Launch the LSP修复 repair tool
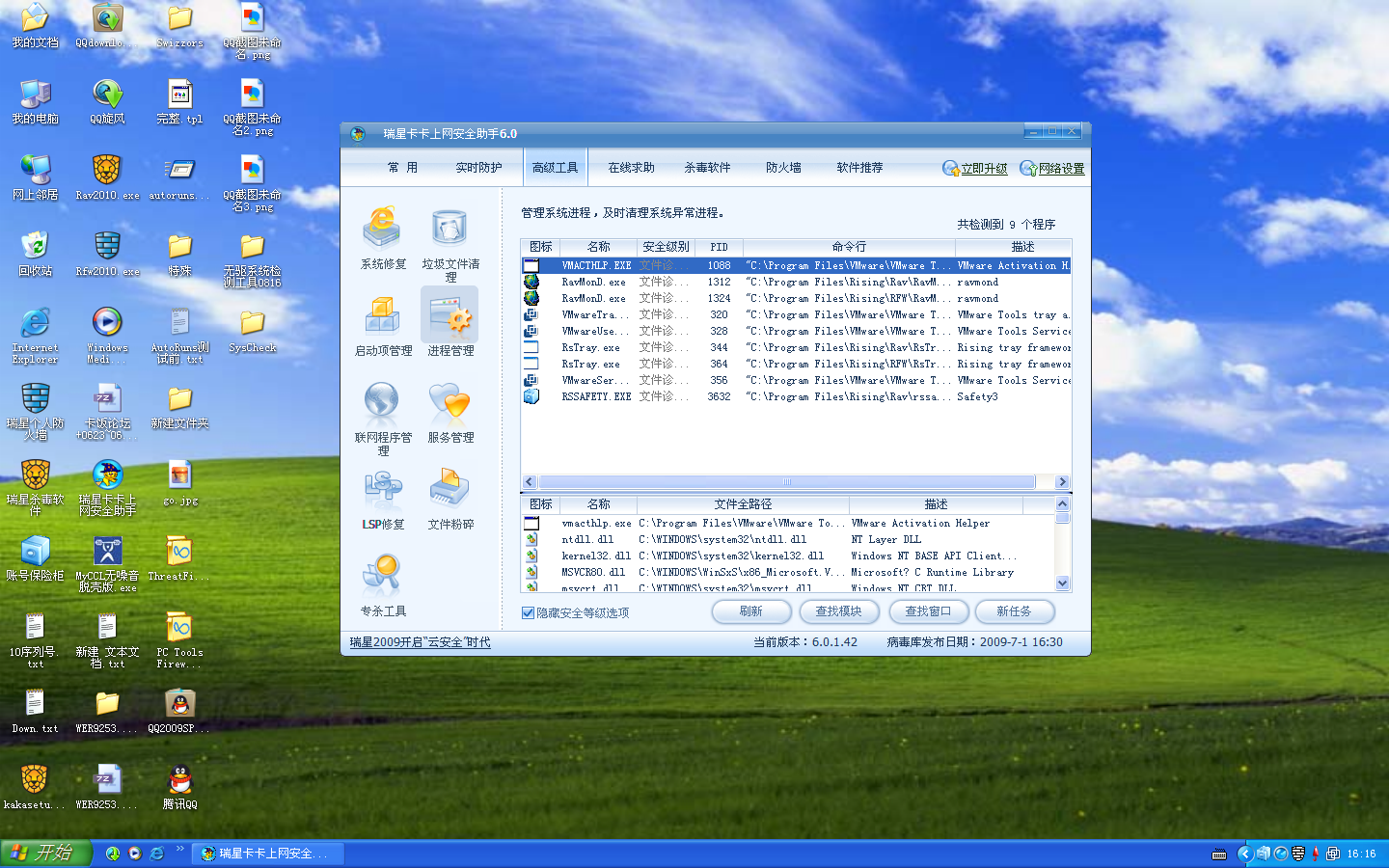 point(383,492)
